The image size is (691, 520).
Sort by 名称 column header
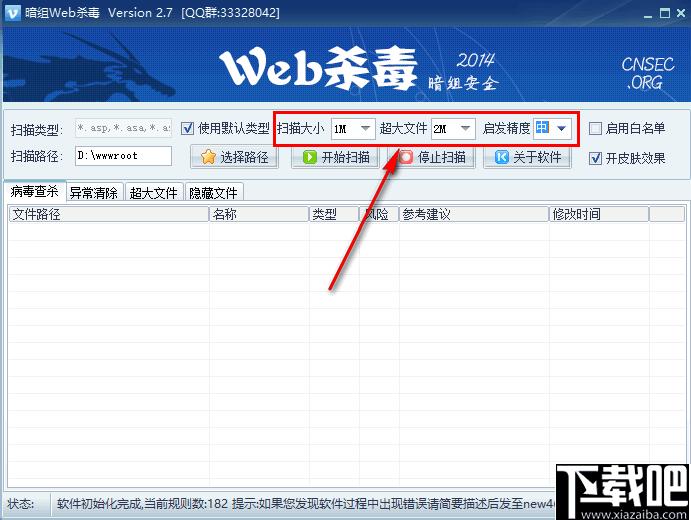coord(259,214)
